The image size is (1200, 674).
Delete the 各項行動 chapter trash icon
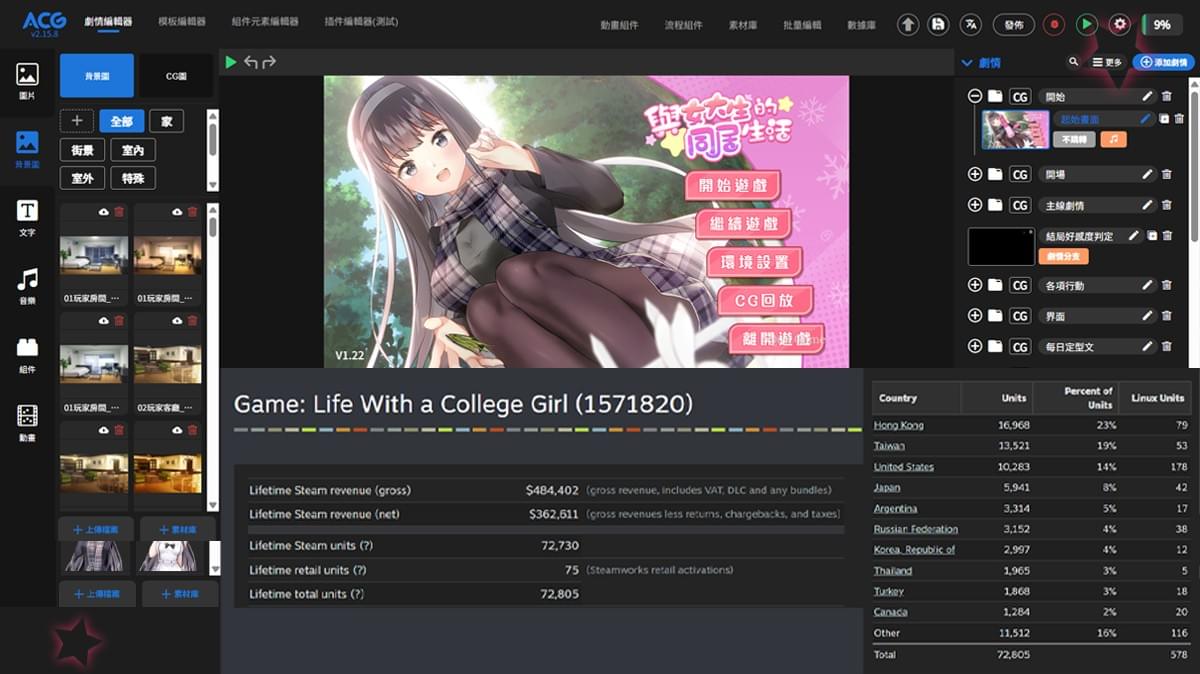[1166, 285]
